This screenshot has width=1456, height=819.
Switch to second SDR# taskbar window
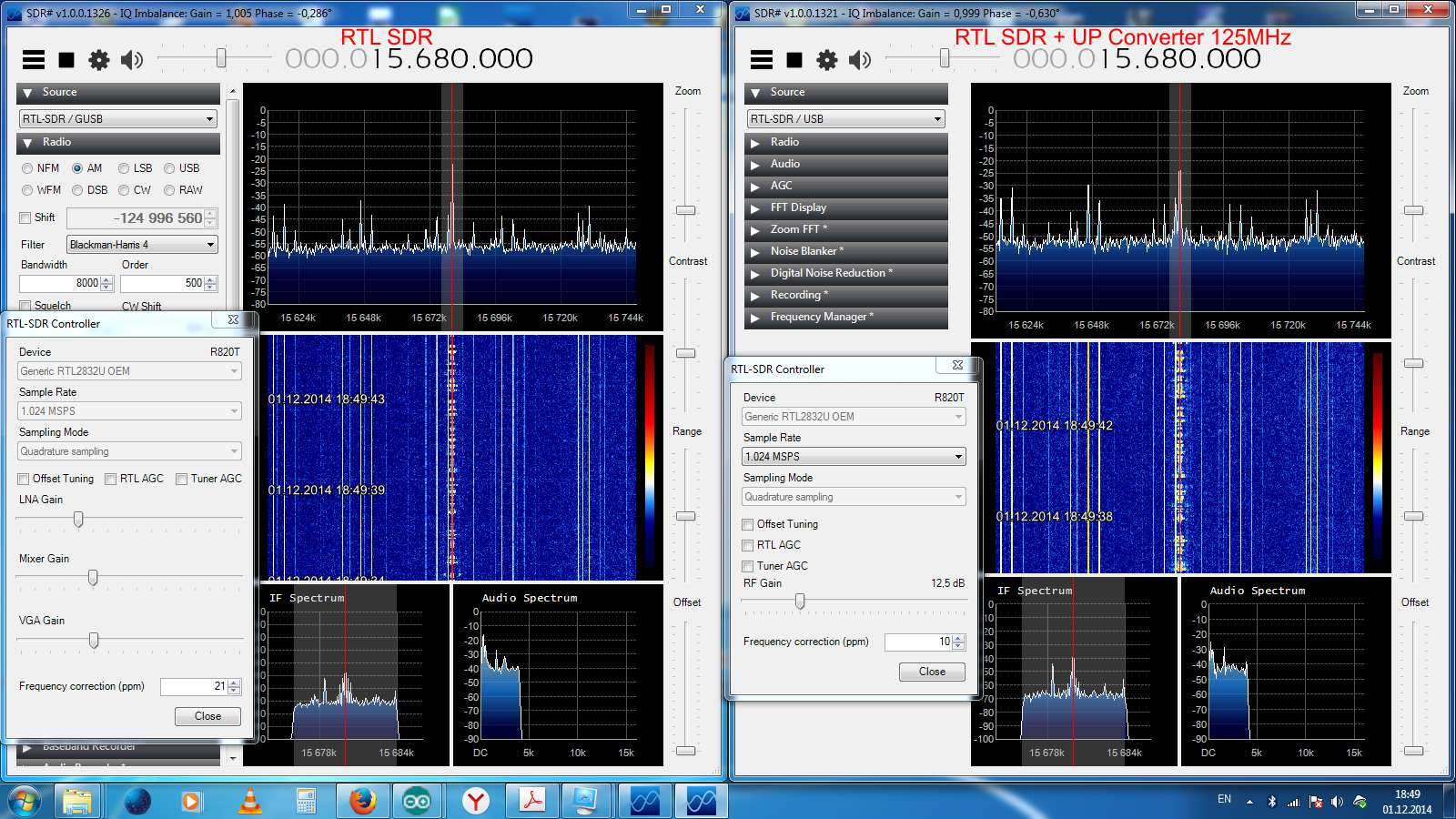tap(701, 802)
